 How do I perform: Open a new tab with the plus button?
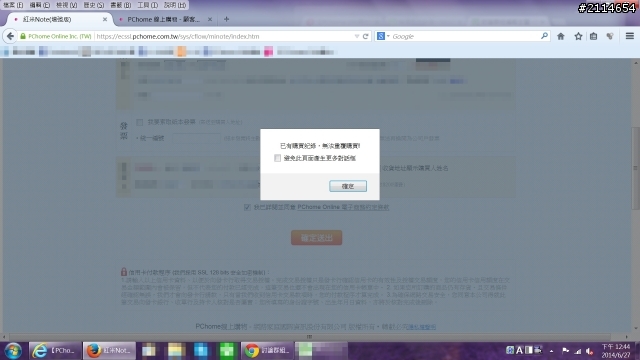click(227, 19)
